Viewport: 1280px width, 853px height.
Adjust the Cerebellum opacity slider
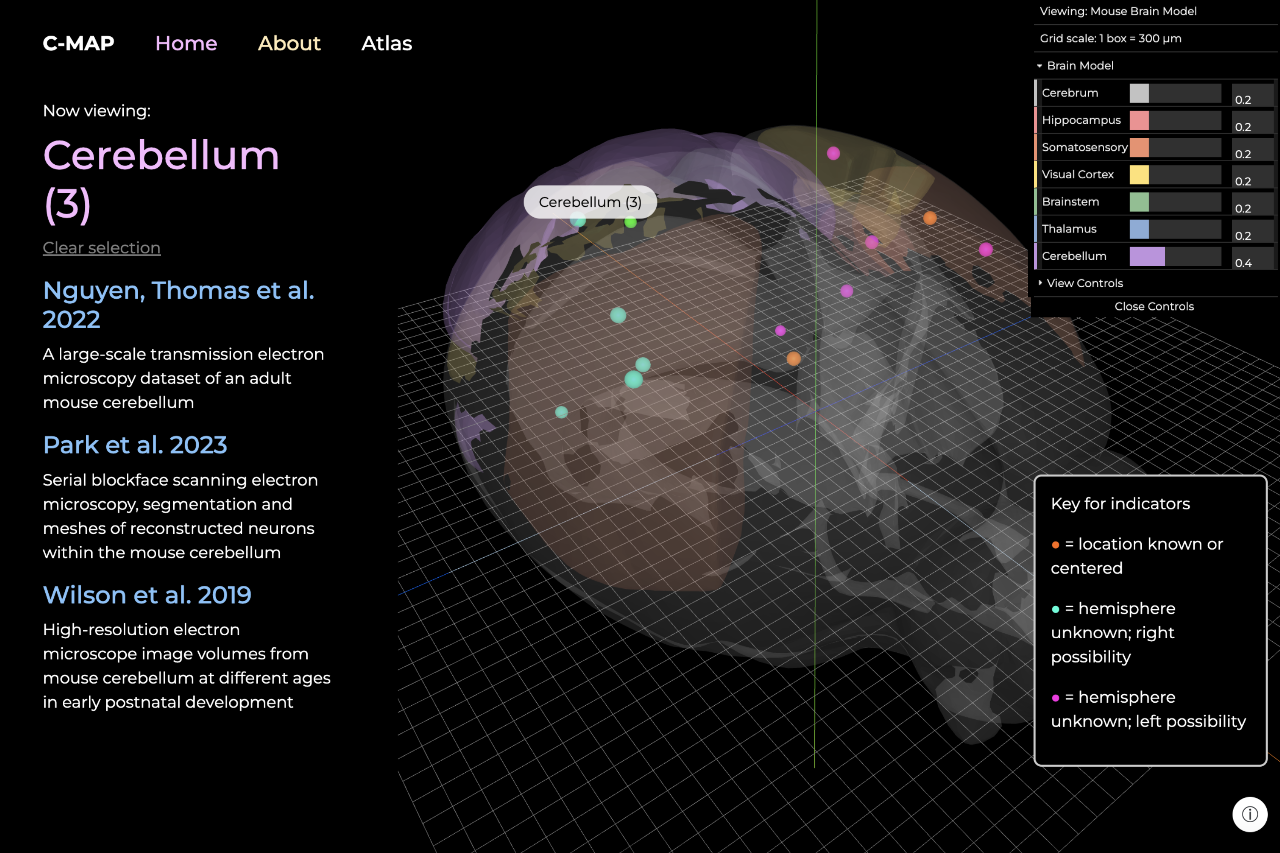[x=1175, y=256]
